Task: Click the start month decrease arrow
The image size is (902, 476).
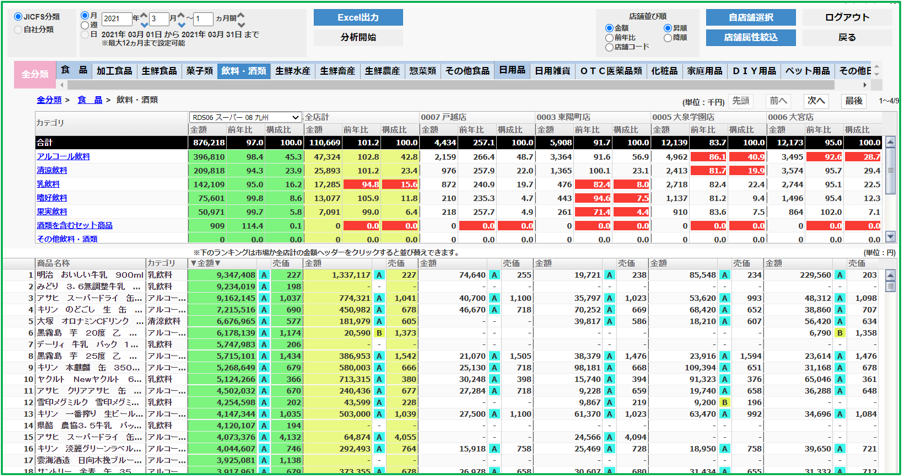Action: (182, 24)
